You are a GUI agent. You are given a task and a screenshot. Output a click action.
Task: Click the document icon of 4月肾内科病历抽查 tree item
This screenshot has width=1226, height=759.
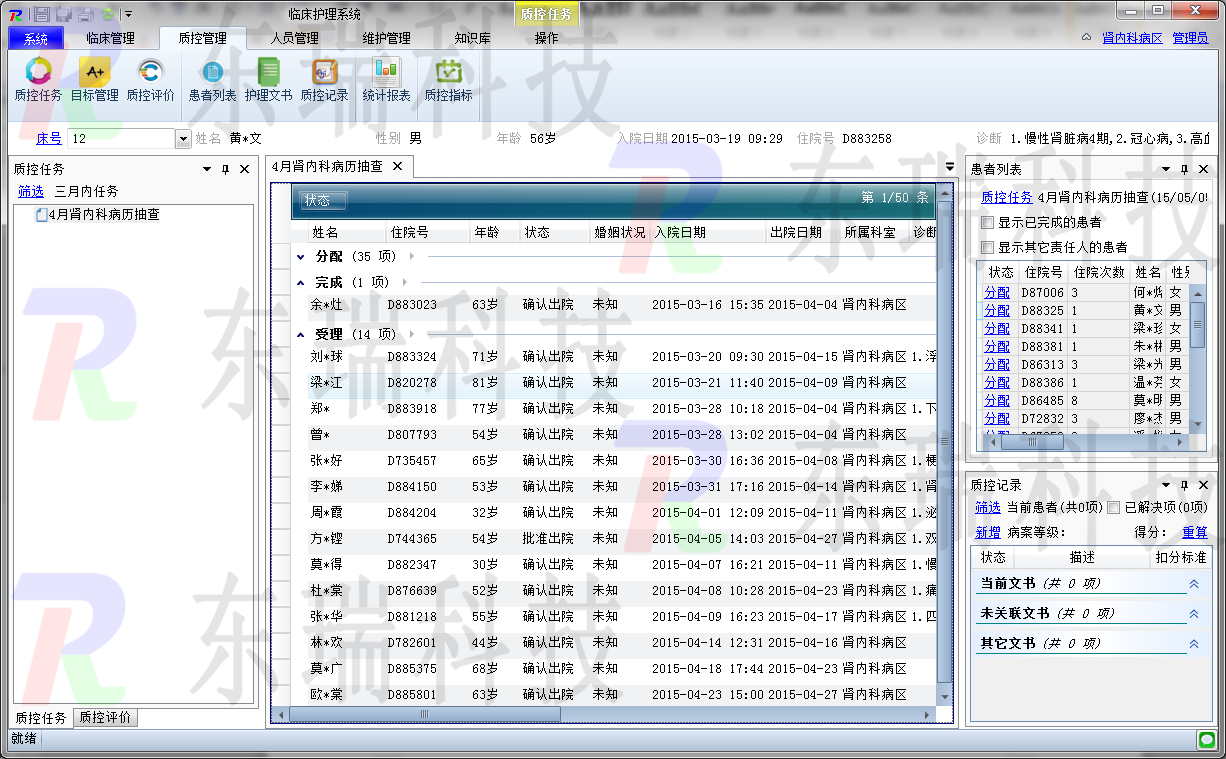[x=41, y=215]
